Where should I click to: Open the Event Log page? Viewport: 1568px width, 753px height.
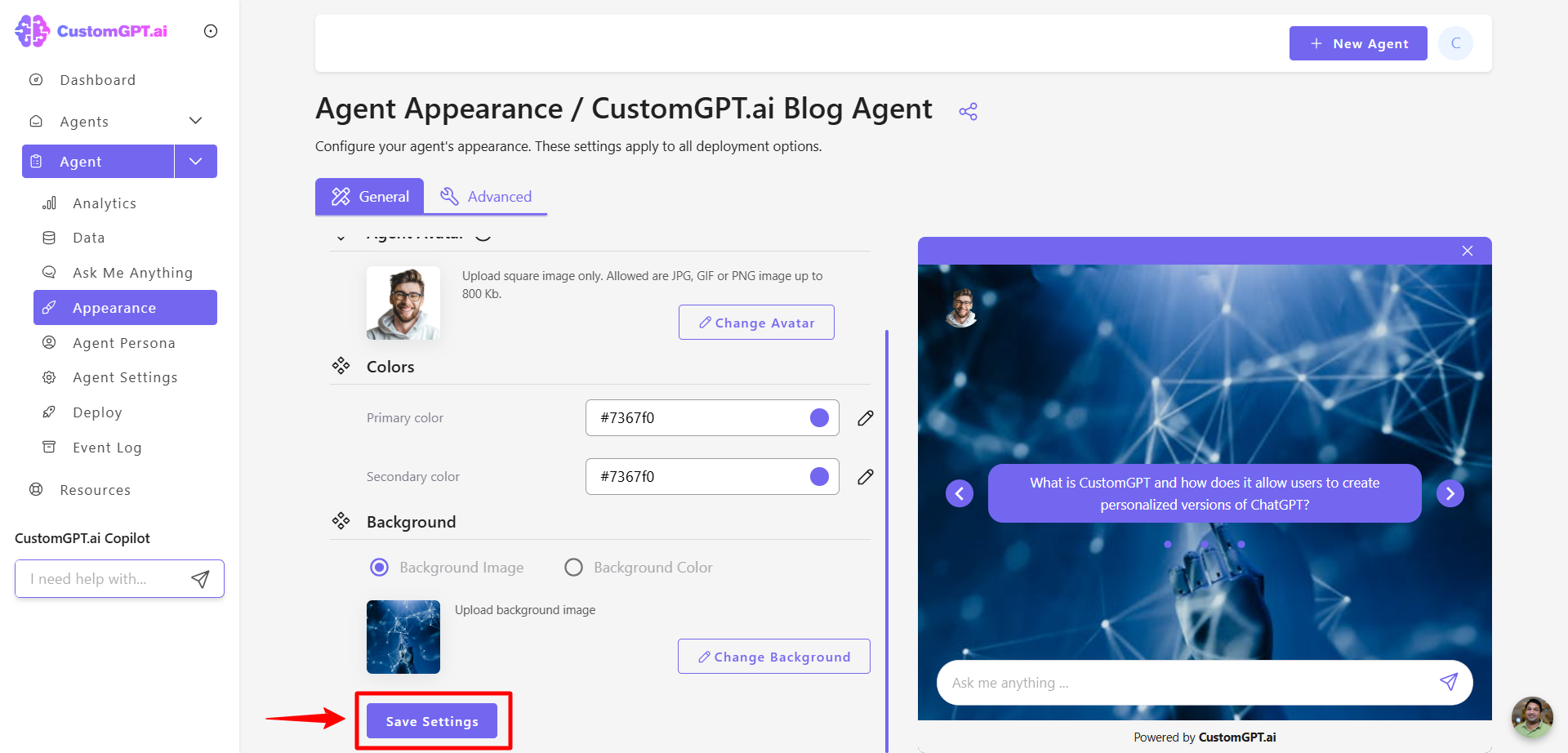[x=107, y=448]
